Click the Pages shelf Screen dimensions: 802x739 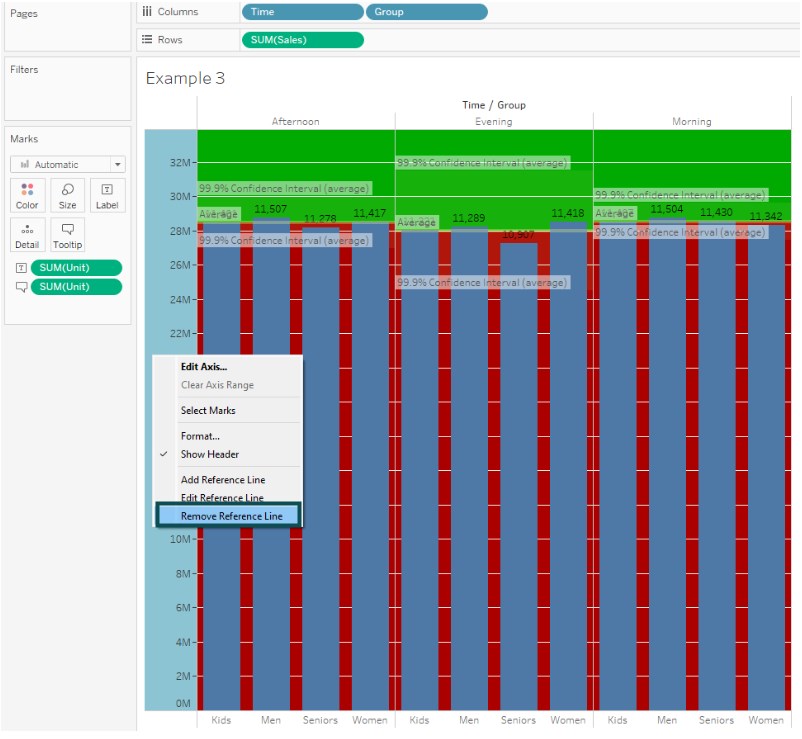(68, 27)
